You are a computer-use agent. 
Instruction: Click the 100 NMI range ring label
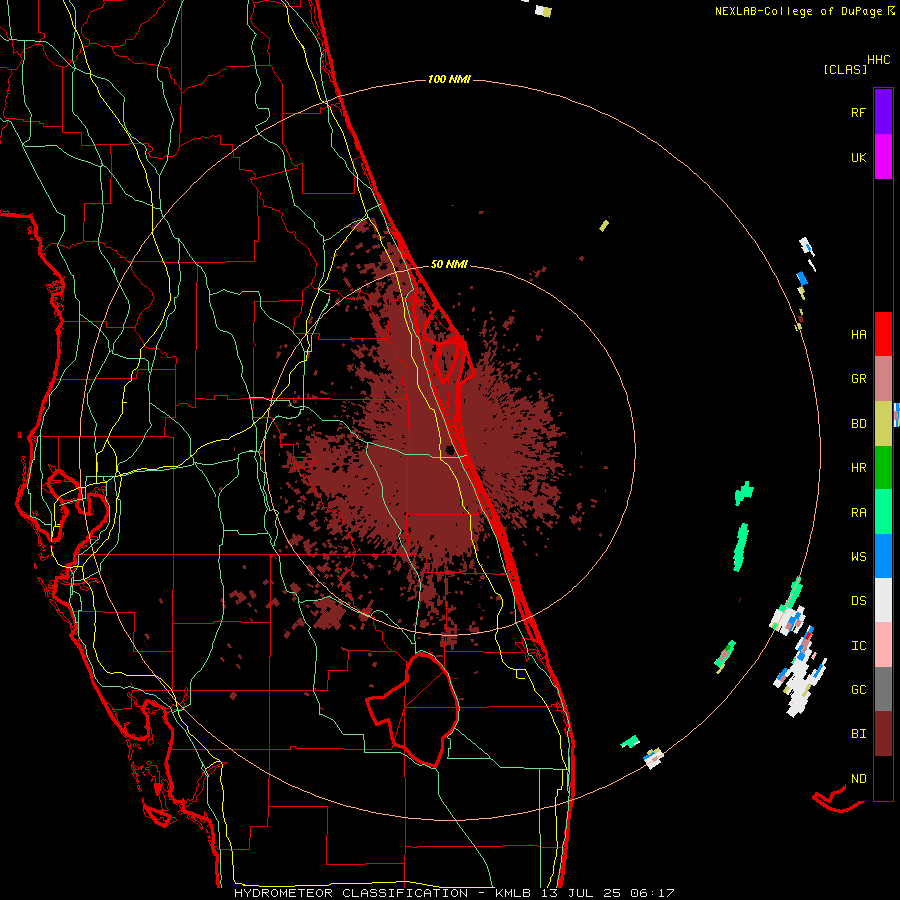point(449,79)
